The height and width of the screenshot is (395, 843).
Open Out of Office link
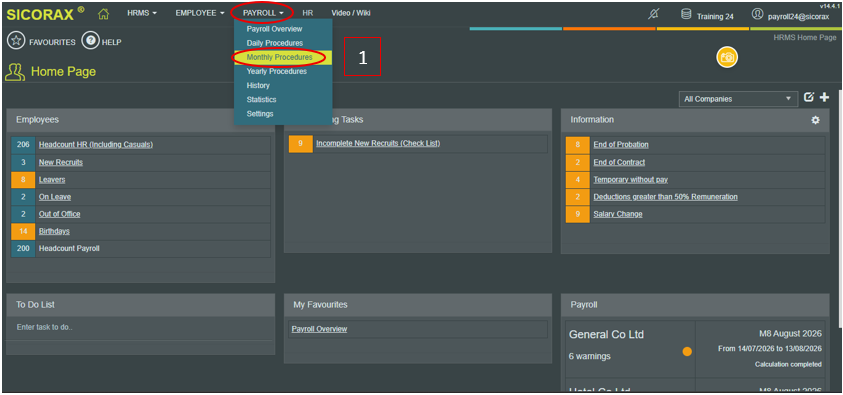coord(60,214)
